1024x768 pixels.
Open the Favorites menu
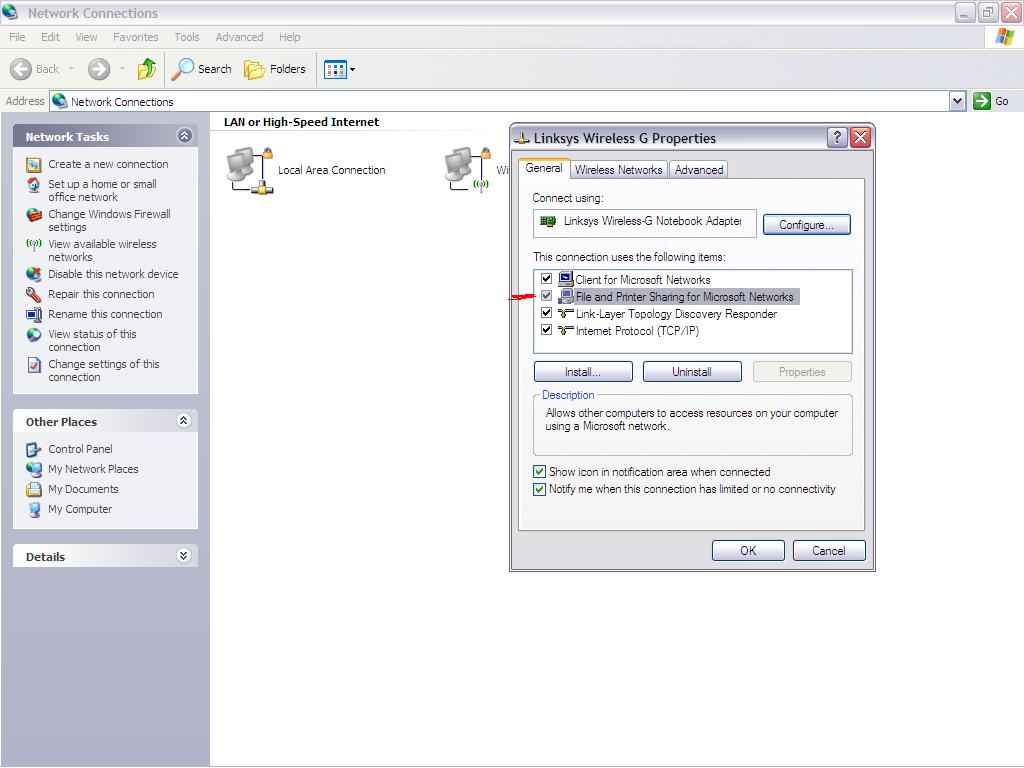[135, 37]
